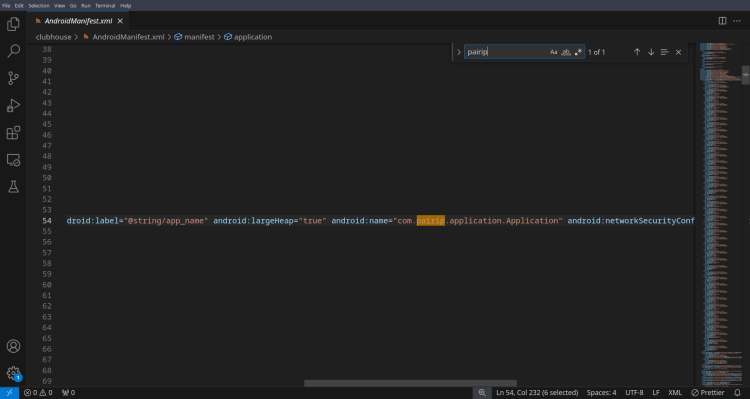Open the Run menu
Image resolution: width=750 pixels, height=399 pixels.
(86, 6)
